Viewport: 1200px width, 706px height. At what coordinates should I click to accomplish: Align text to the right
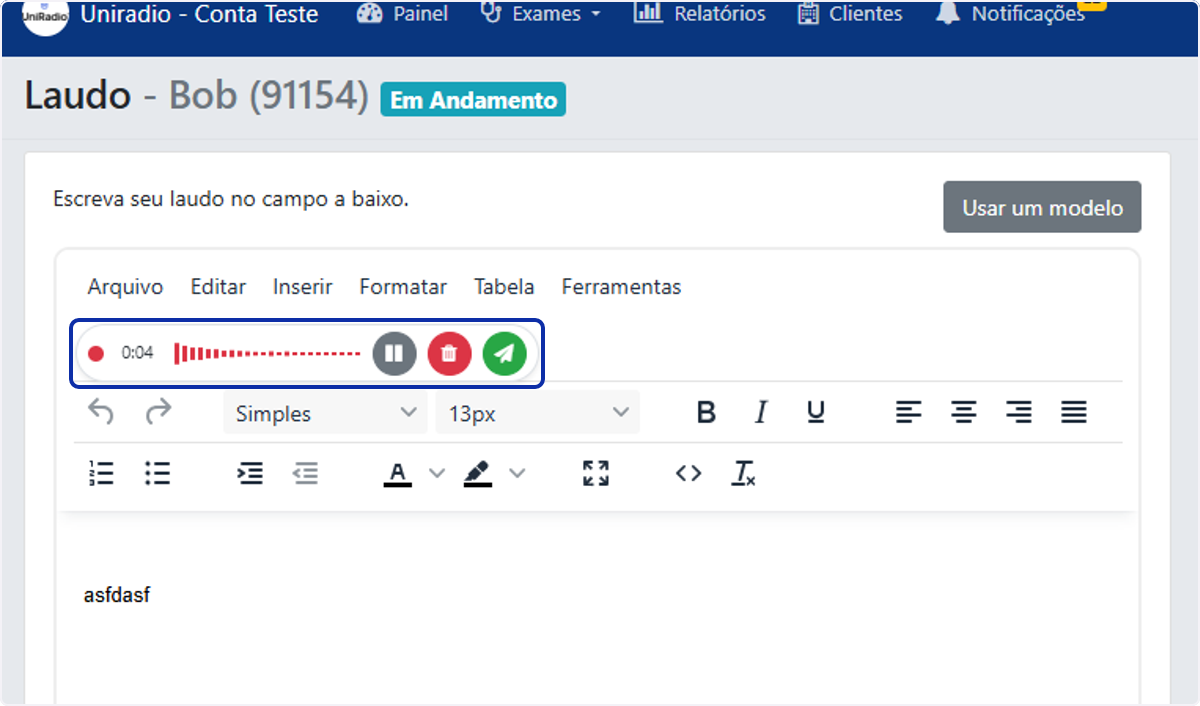coord(1018,412)
